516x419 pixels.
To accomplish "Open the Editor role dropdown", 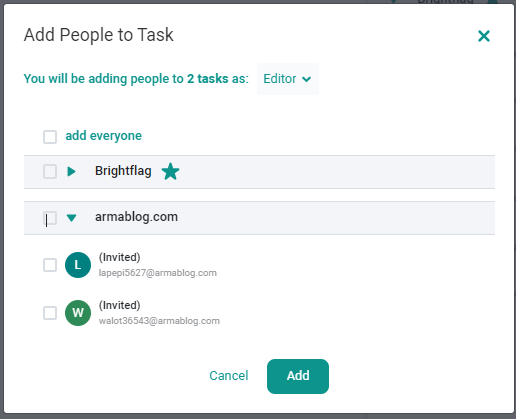I will point(288,79).
